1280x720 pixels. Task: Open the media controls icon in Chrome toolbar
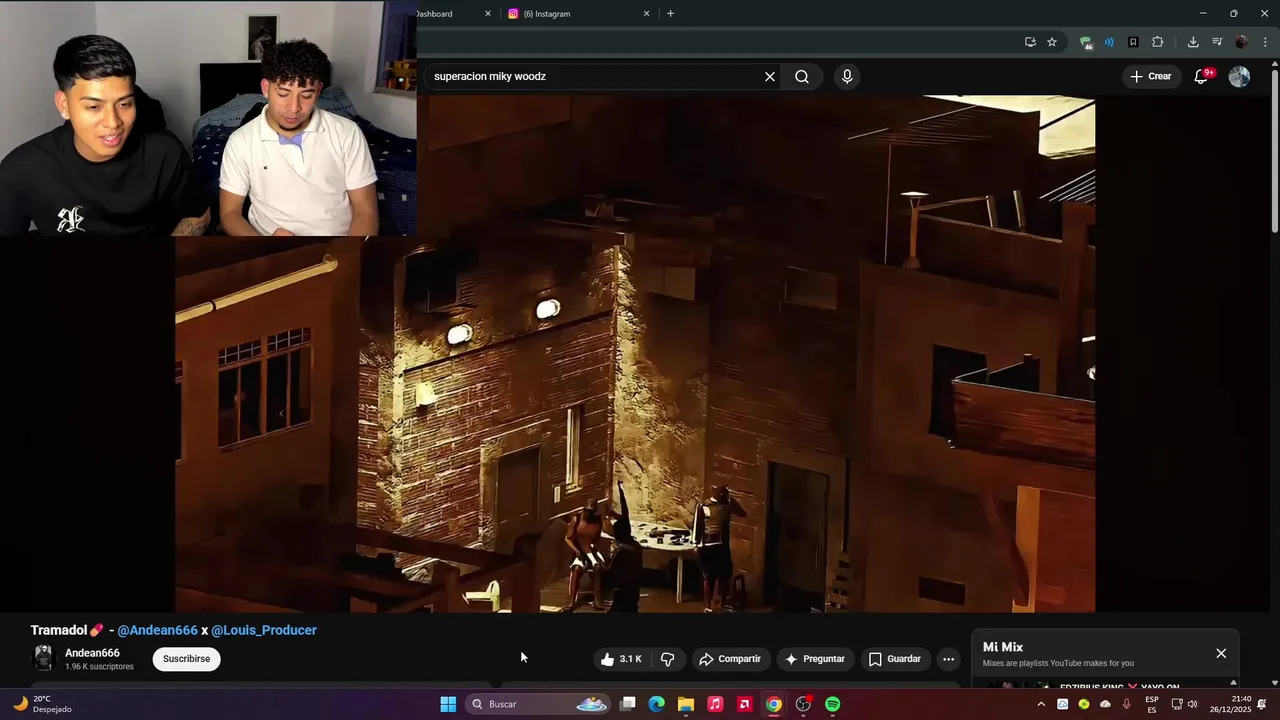point(1217,42)
